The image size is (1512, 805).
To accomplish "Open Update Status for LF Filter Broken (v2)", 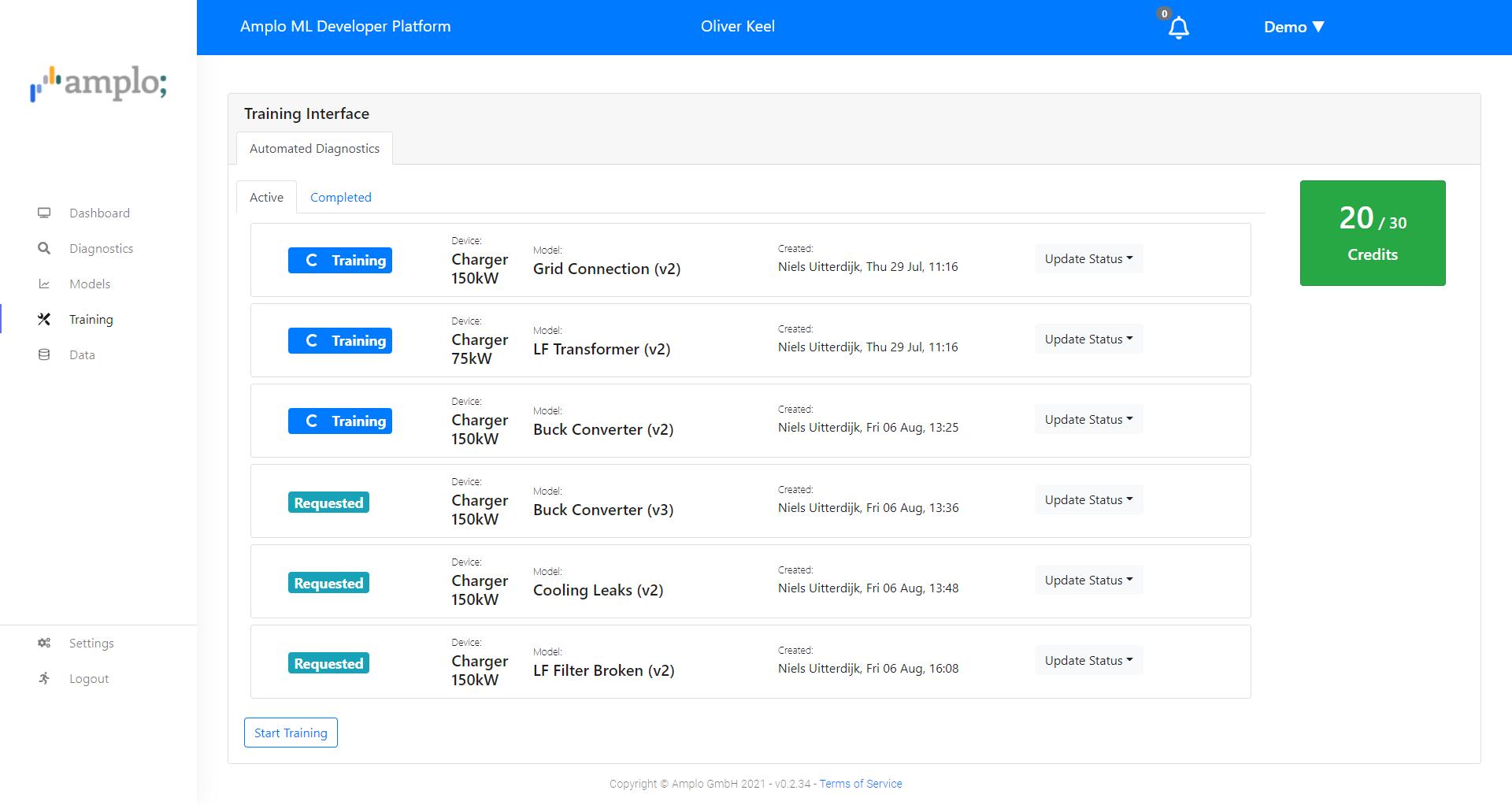I will pyautogui.click(x=1088, y=660).
